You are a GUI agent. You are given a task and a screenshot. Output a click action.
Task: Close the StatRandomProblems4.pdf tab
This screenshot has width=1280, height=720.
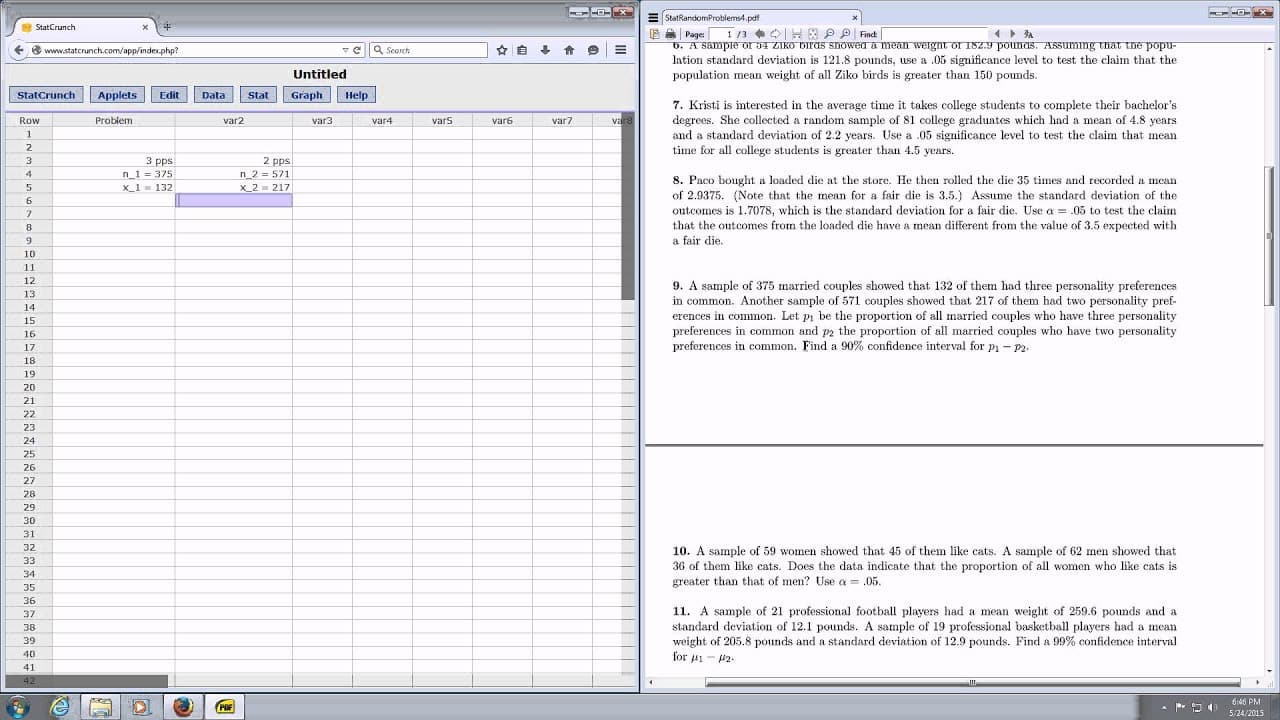click(855, 17)
